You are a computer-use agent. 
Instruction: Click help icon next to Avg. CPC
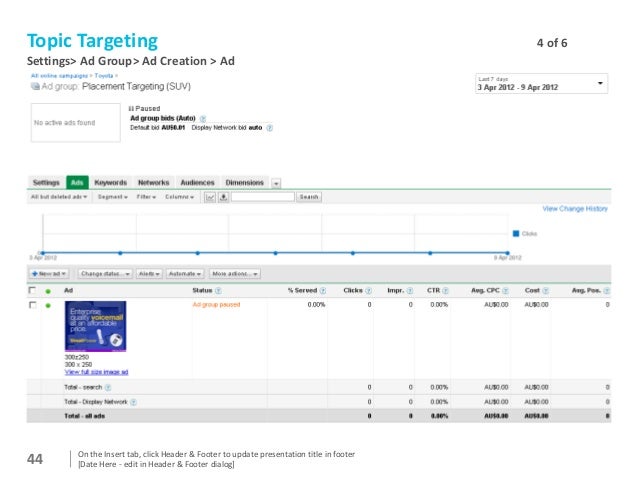509,290
